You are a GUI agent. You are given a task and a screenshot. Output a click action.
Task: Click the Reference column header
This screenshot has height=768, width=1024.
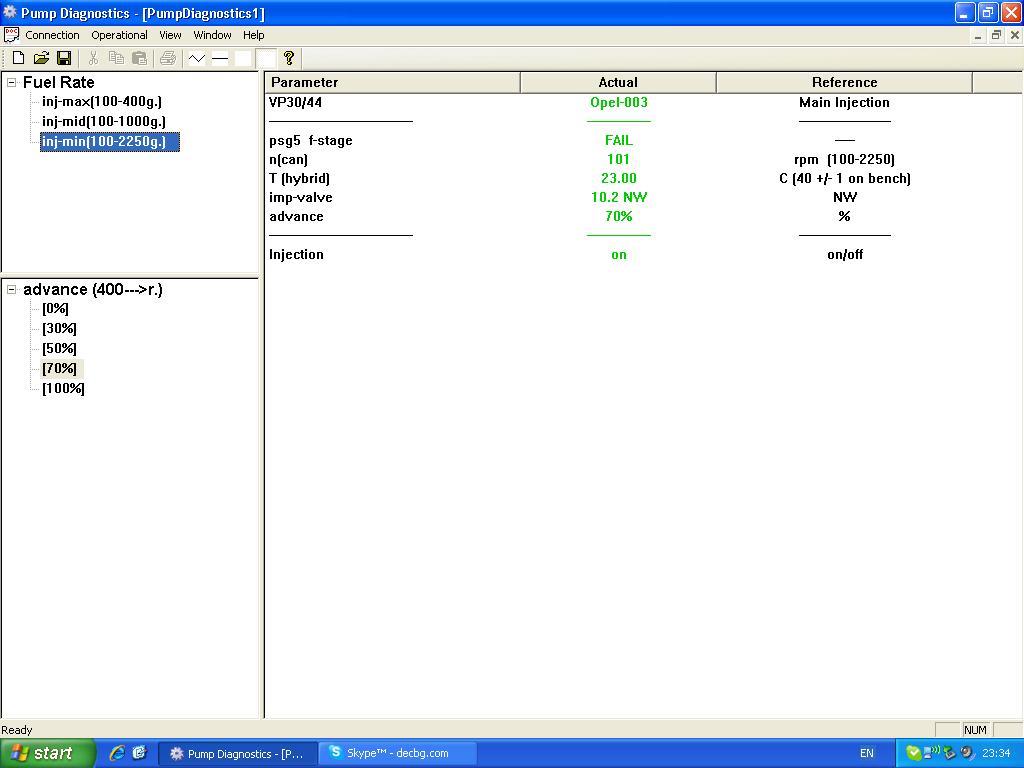click(x=844, y=82)
